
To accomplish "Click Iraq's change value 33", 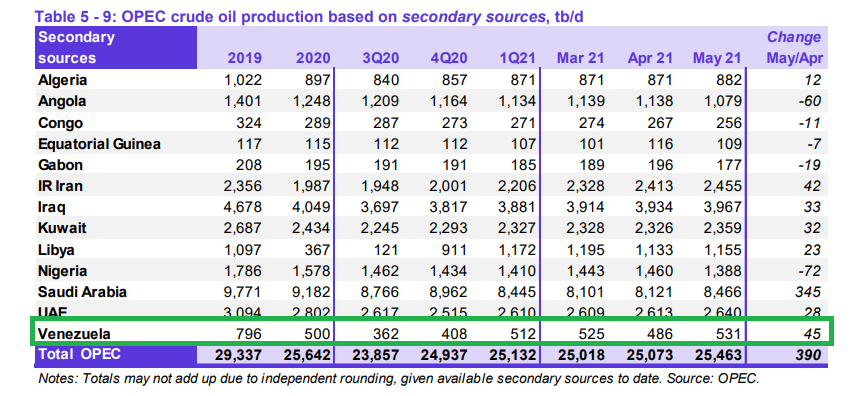I will coord(813,207).
